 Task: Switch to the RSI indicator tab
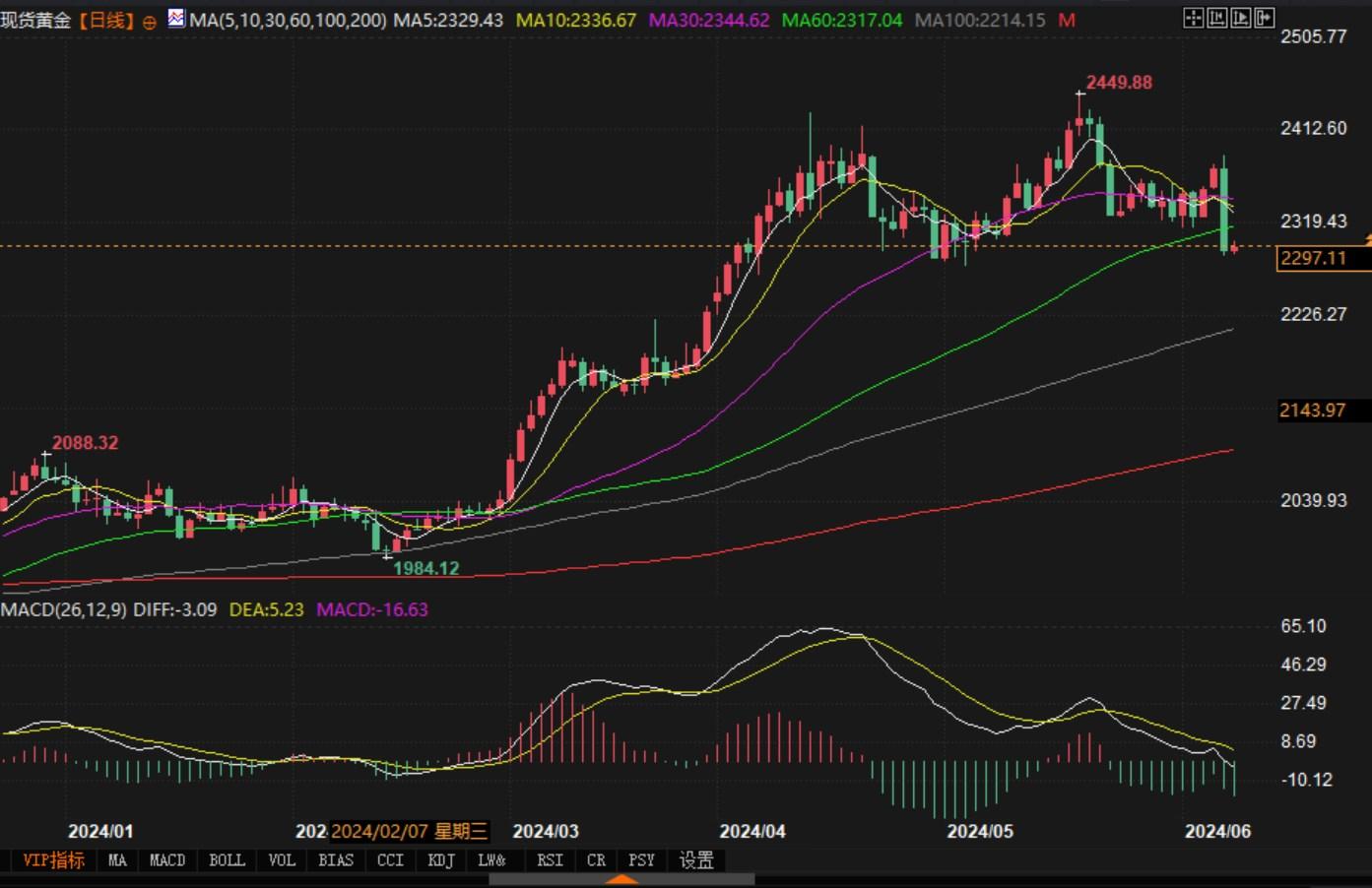pos(550,860)
